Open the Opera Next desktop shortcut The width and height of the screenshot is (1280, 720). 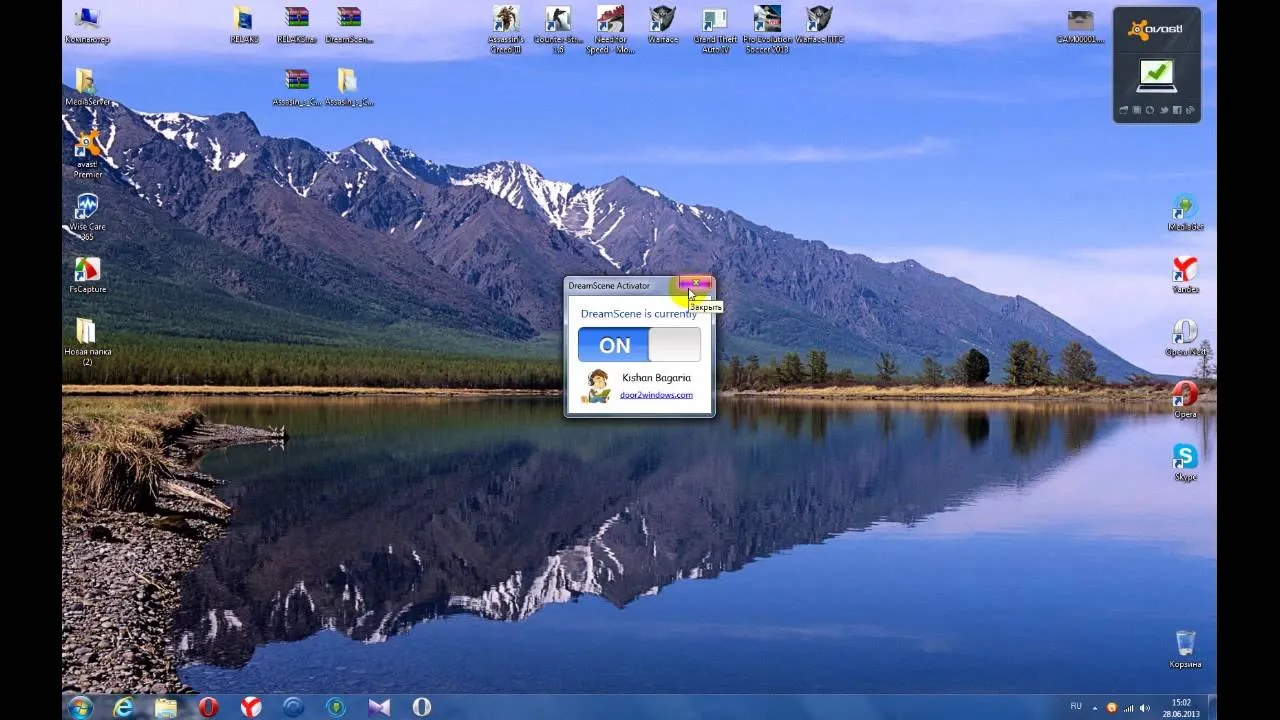tap(1185, 338)
